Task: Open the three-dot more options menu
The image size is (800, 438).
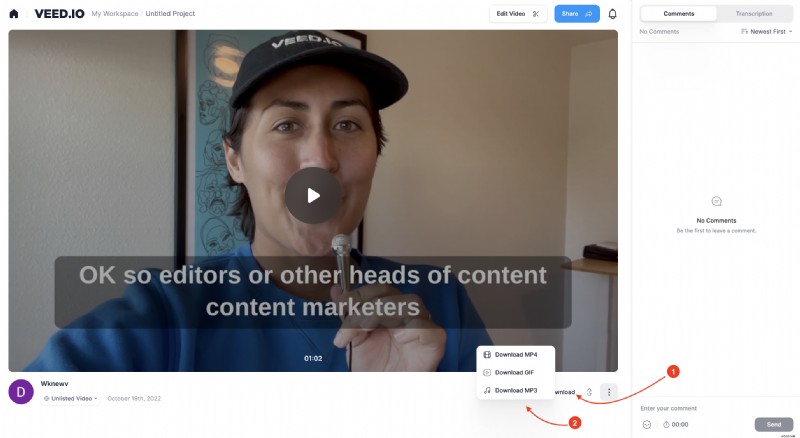Action: (609, 392)
